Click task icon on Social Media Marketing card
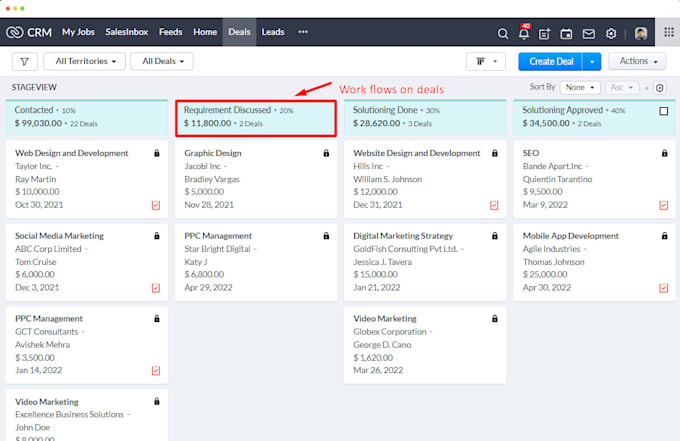 pyautogui.click(x=156, y=288)
